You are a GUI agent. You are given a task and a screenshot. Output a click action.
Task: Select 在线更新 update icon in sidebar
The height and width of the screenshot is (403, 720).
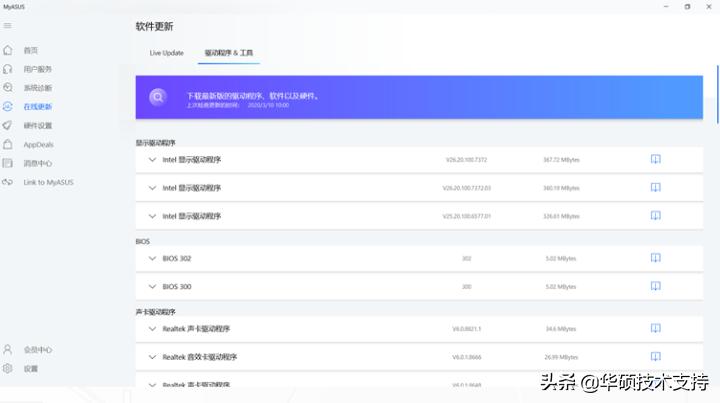click(x=8, y=106)
